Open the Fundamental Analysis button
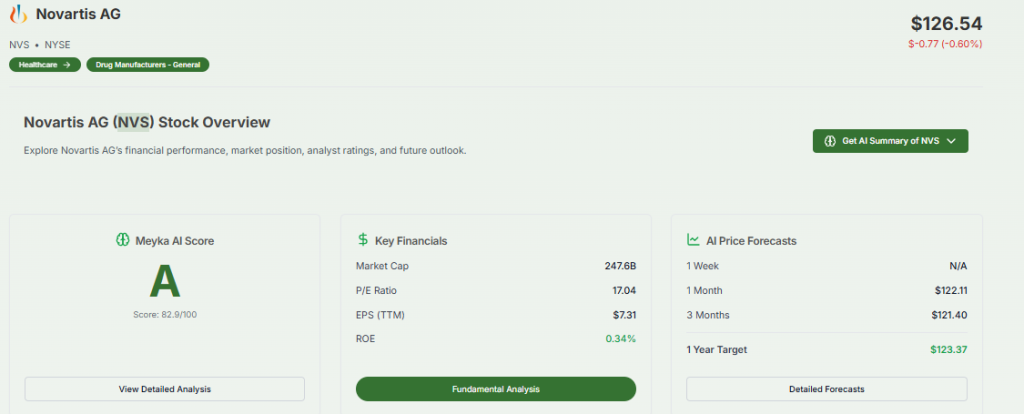This screenshot has width=1024, height=414. coord(496,389)
